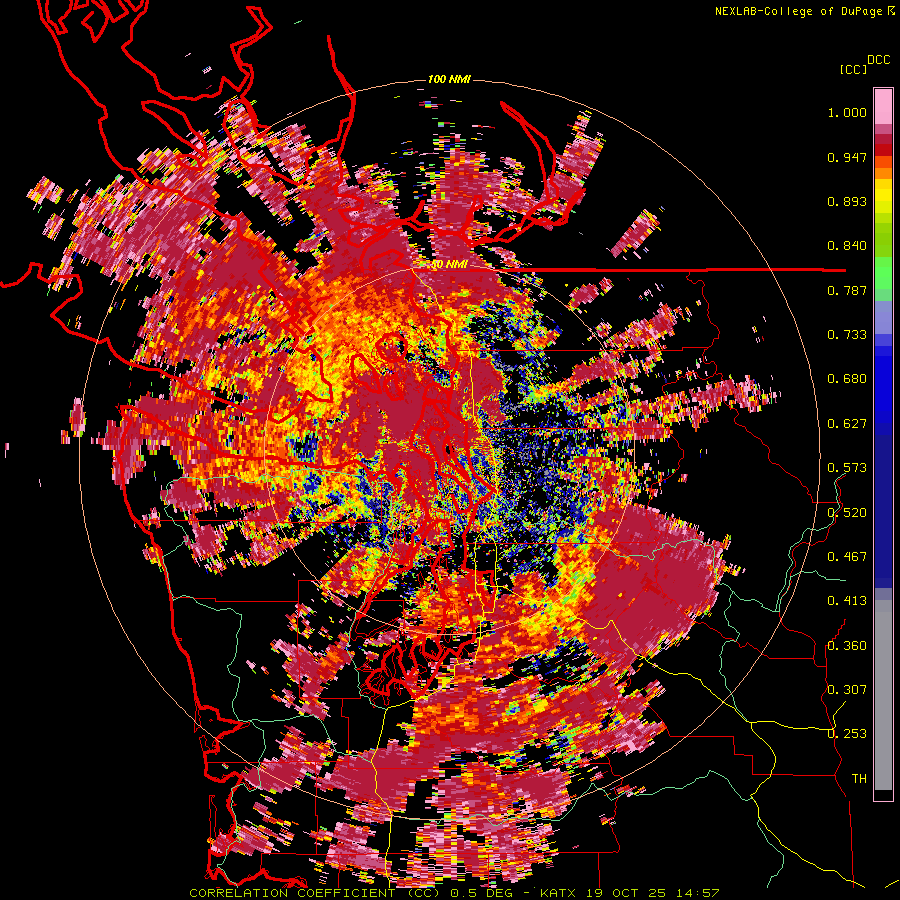The width and height of the screenshot is (900, 900).
Task: Click the 50 NMI range ring label
Action: click(x=448, y=265)
